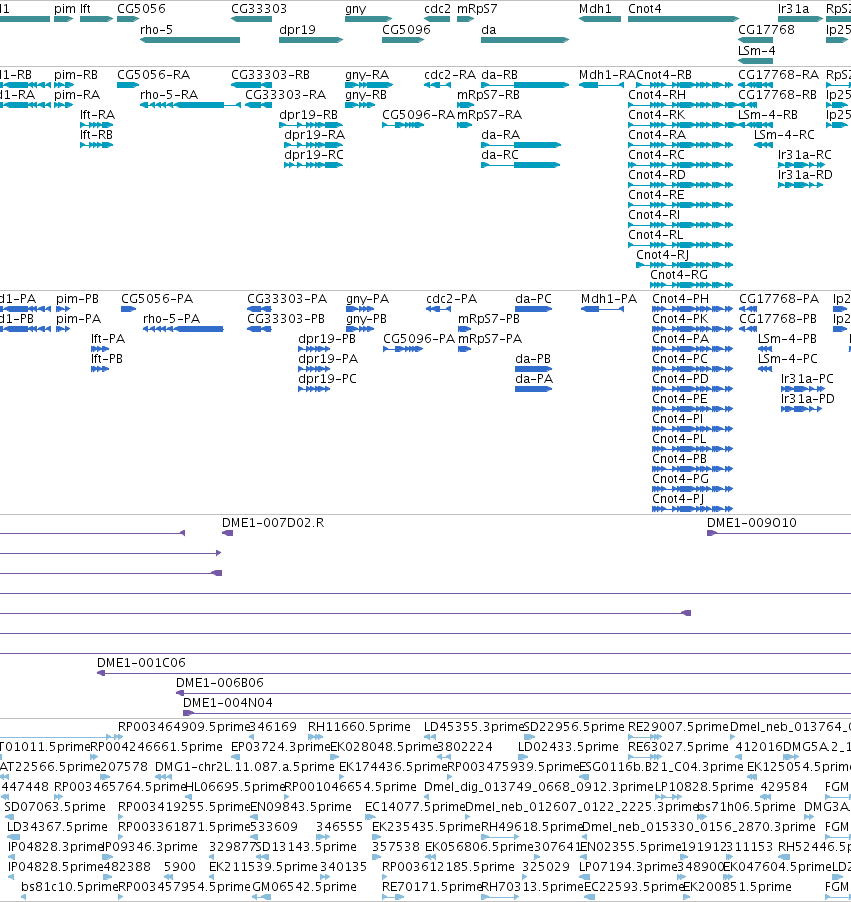Click protein 'pim-PA'
Image resolution: width=851 pixels, height=902 pixels.
point(78,319)
